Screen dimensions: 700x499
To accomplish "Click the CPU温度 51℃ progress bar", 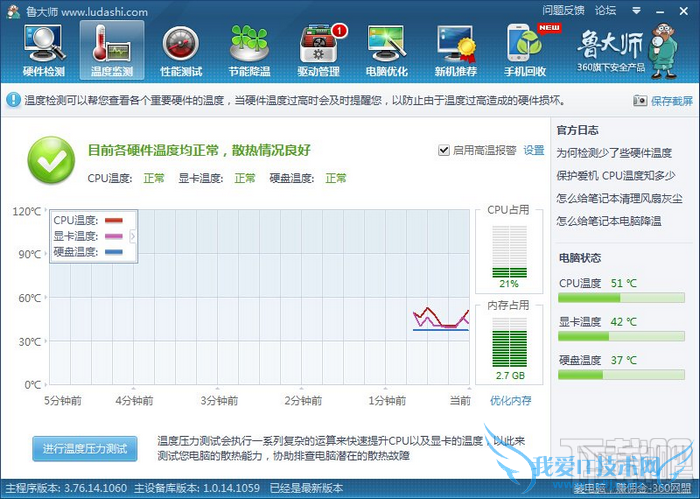I will [621, 298].
